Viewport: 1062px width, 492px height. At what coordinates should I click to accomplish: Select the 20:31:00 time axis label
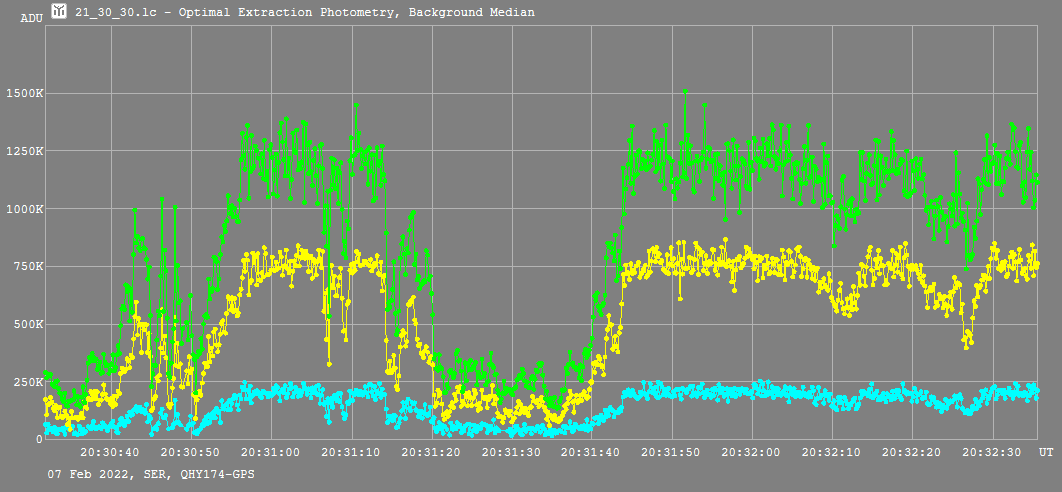tap(270, 453)
